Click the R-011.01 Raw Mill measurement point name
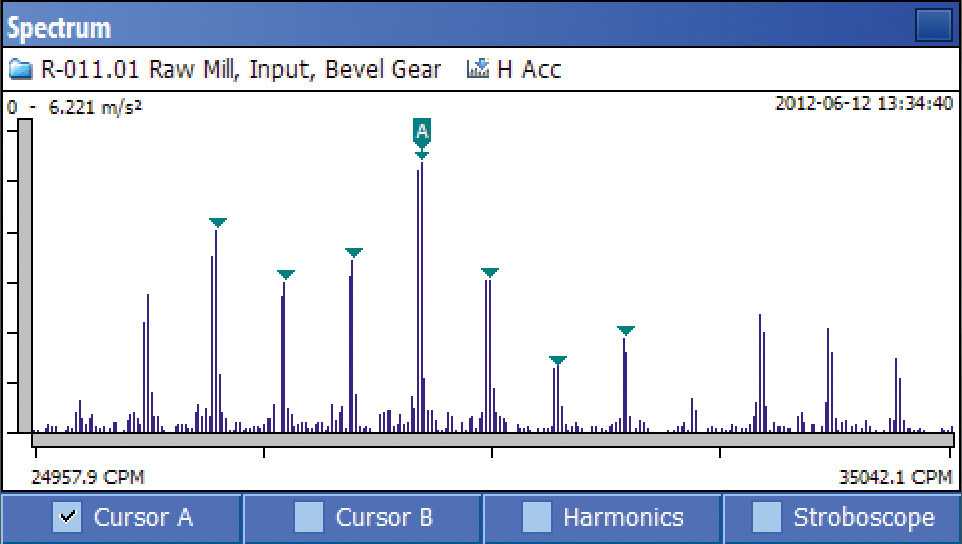962x544 pixels. point(240,69)
